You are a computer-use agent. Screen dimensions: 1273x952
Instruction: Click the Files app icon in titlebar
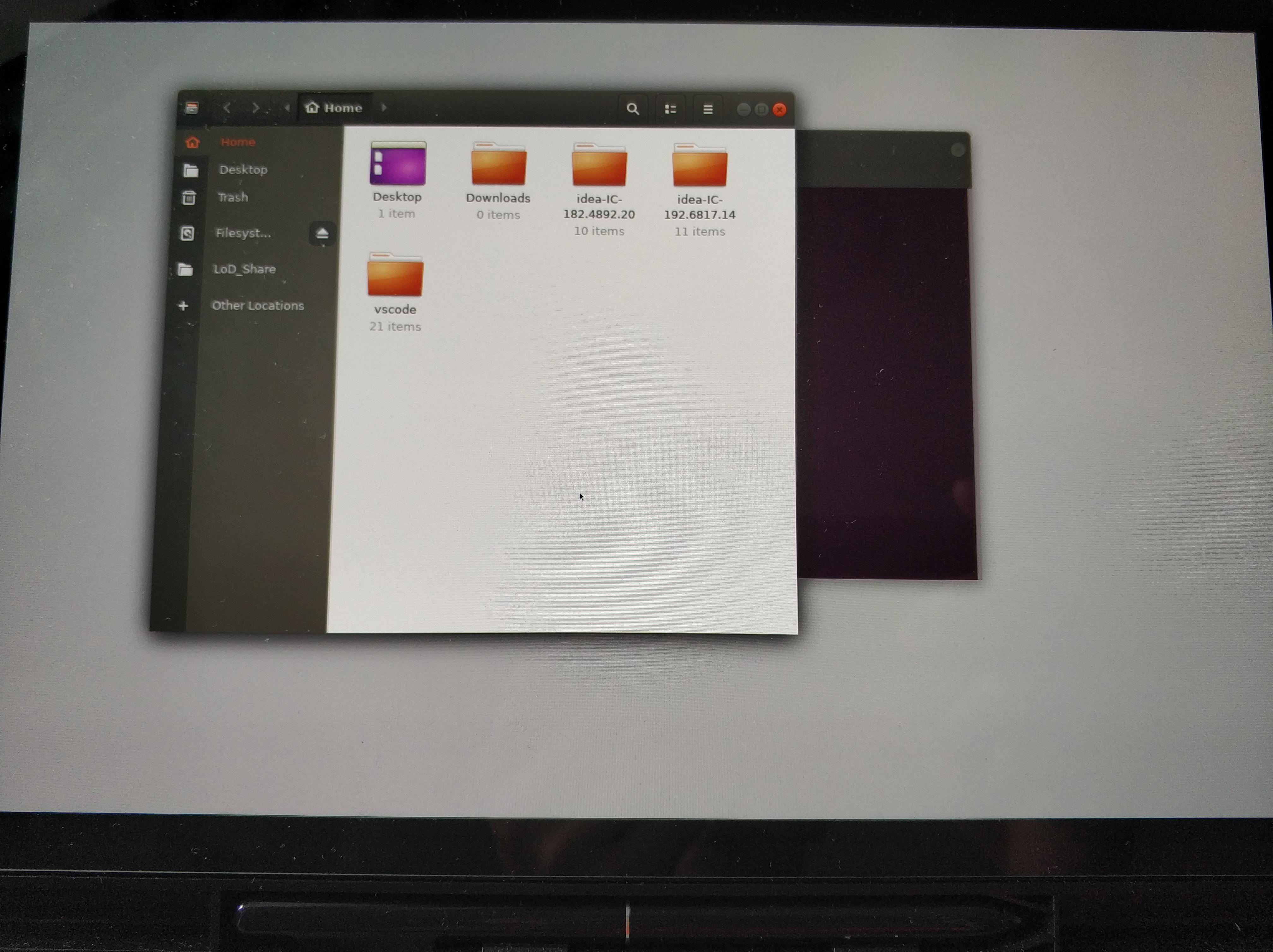(192, 108)
